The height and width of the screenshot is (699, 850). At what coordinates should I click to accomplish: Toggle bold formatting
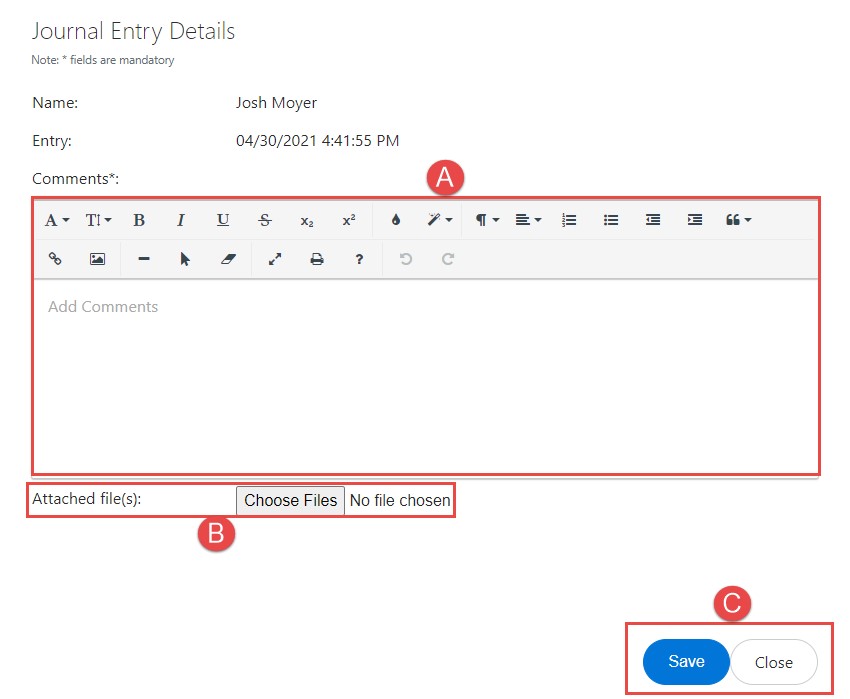pyautogui.click(x=139, y=220)
